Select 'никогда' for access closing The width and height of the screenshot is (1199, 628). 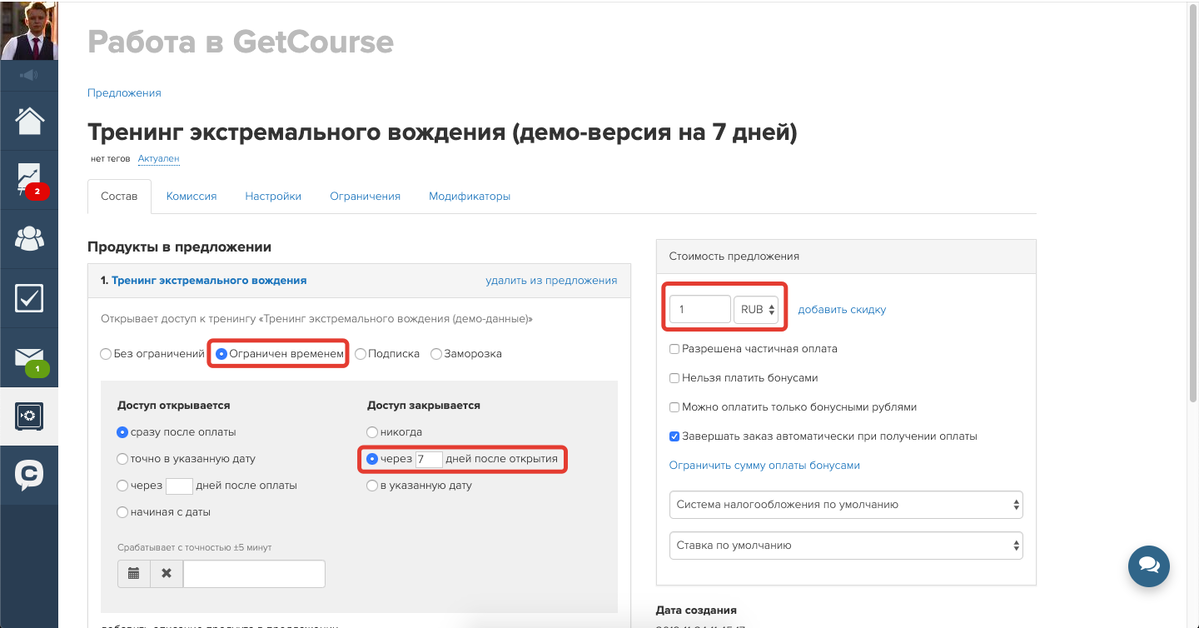pos(373,432)
